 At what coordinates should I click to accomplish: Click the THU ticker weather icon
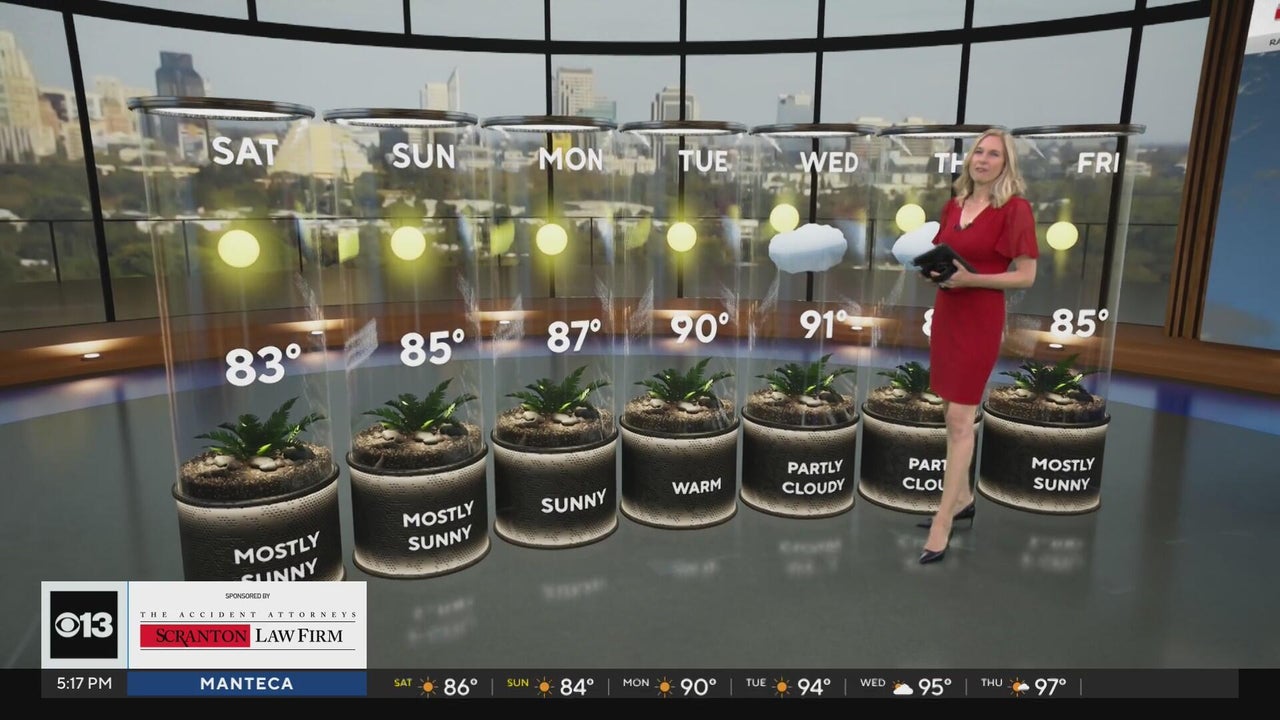point(1019,687)
